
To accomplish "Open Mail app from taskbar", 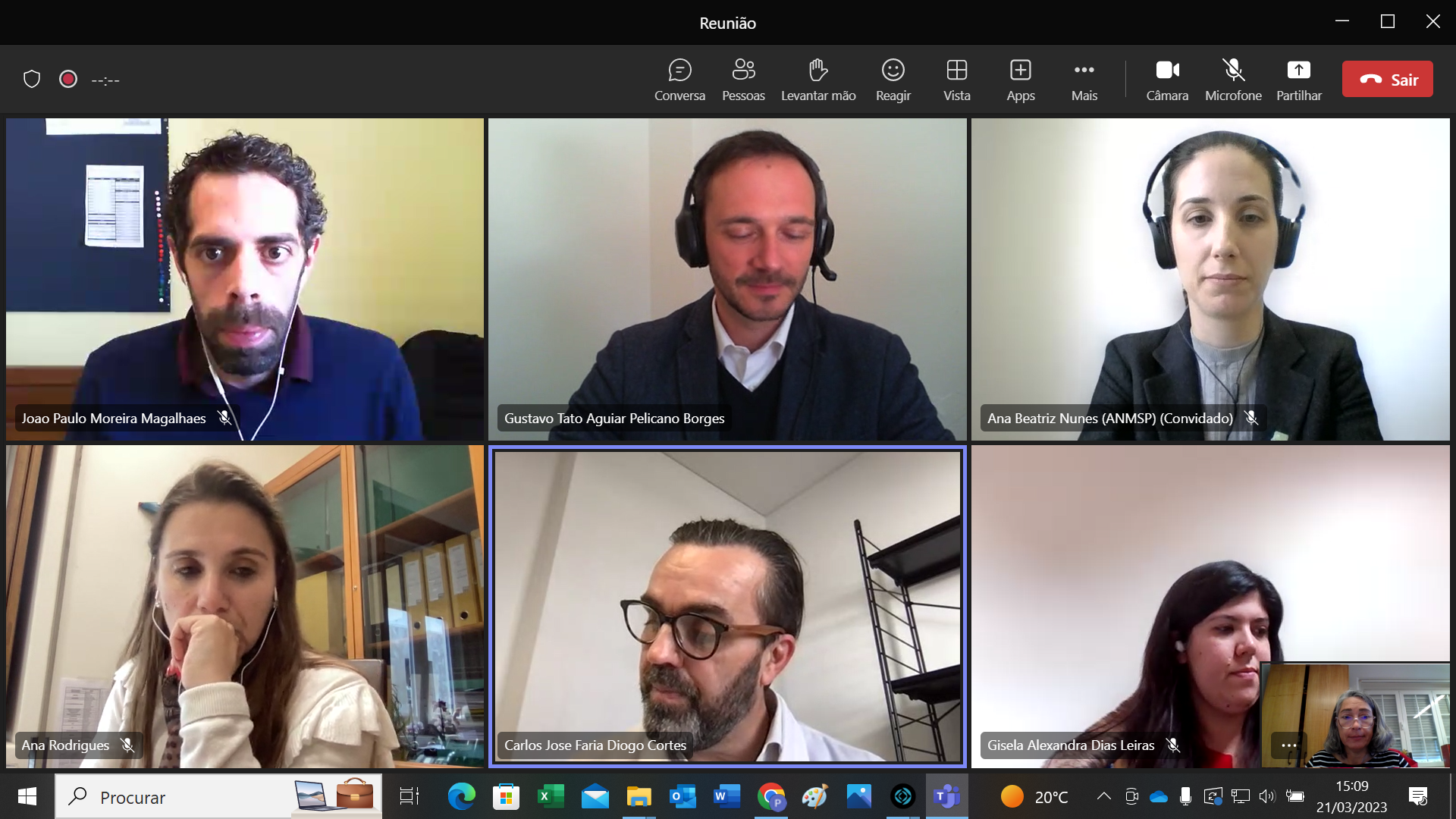I will tap(595, 796).
